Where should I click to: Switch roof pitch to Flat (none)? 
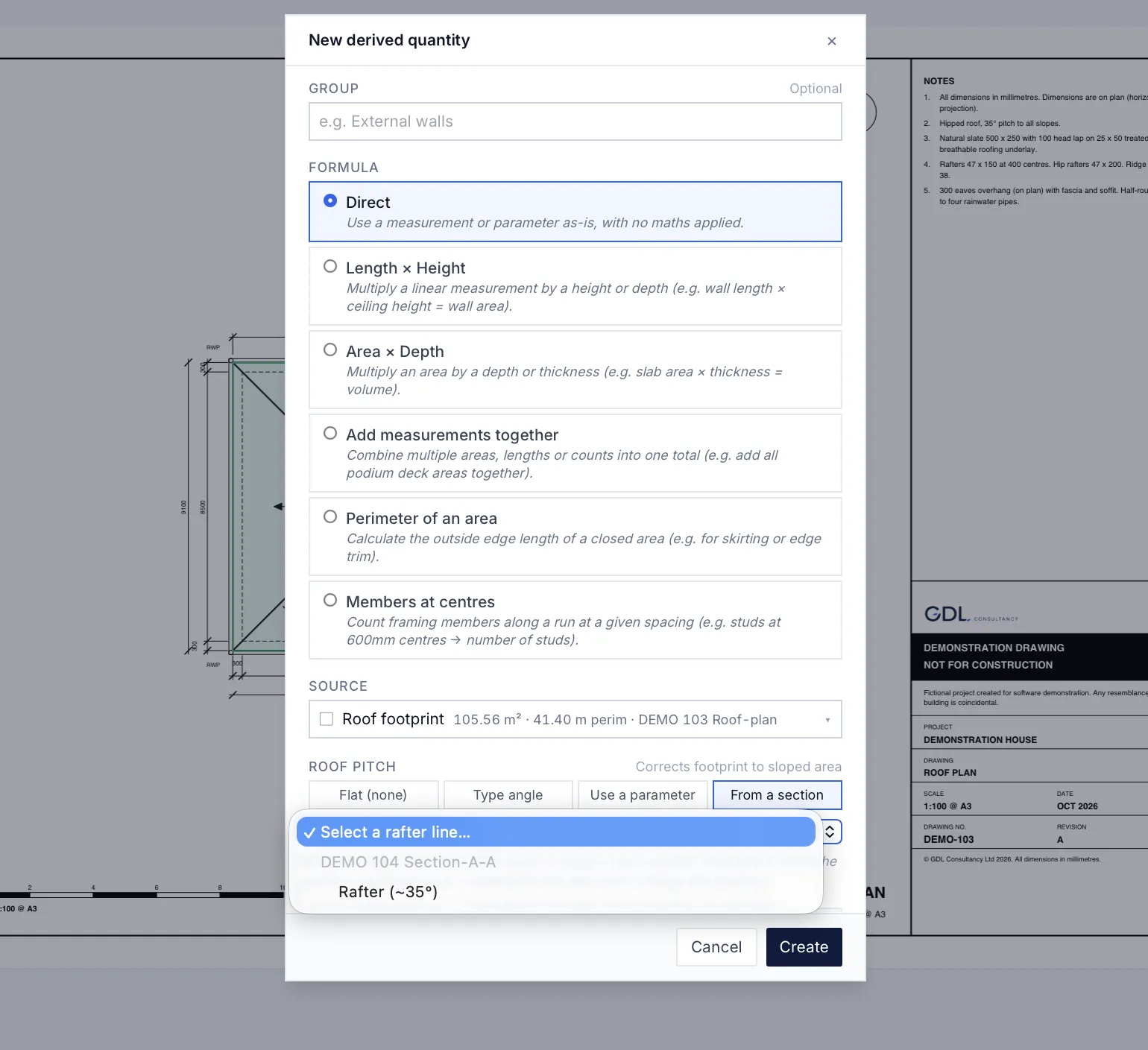pos(373,795)
